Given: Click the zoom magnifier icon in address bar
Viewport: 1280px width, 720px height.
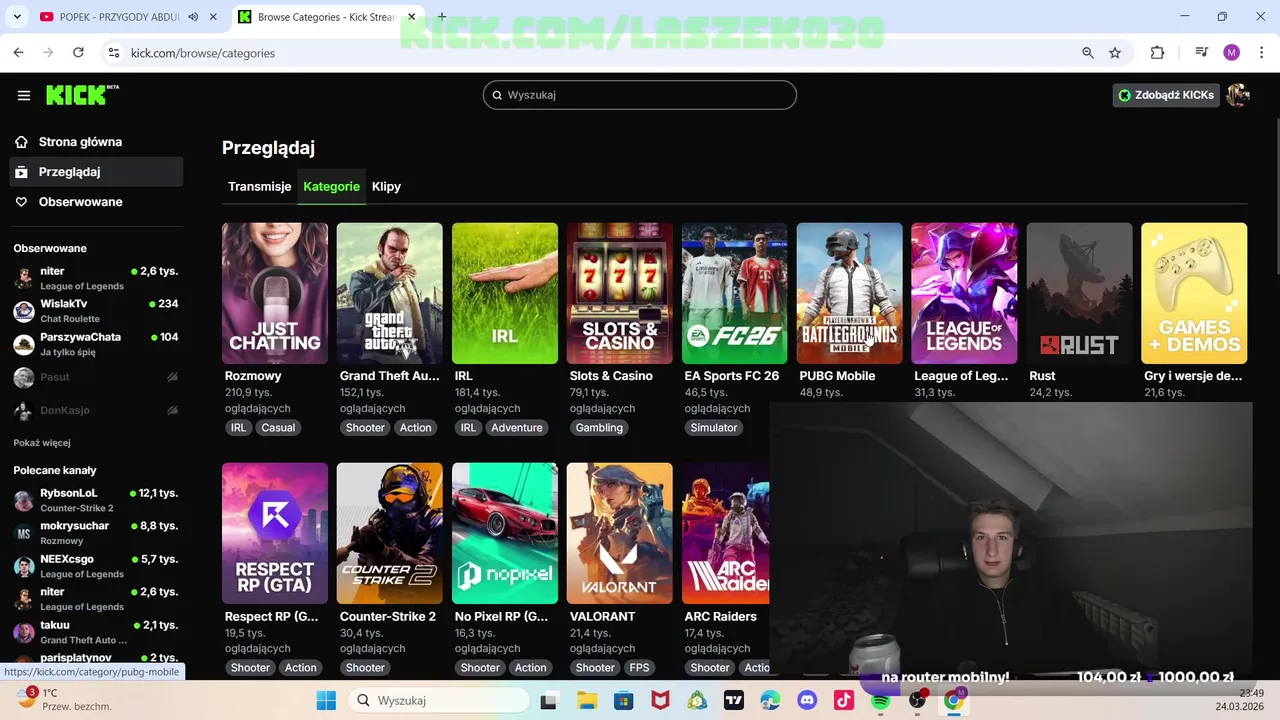Looking at the screenshot, I should coord(1088,53).
